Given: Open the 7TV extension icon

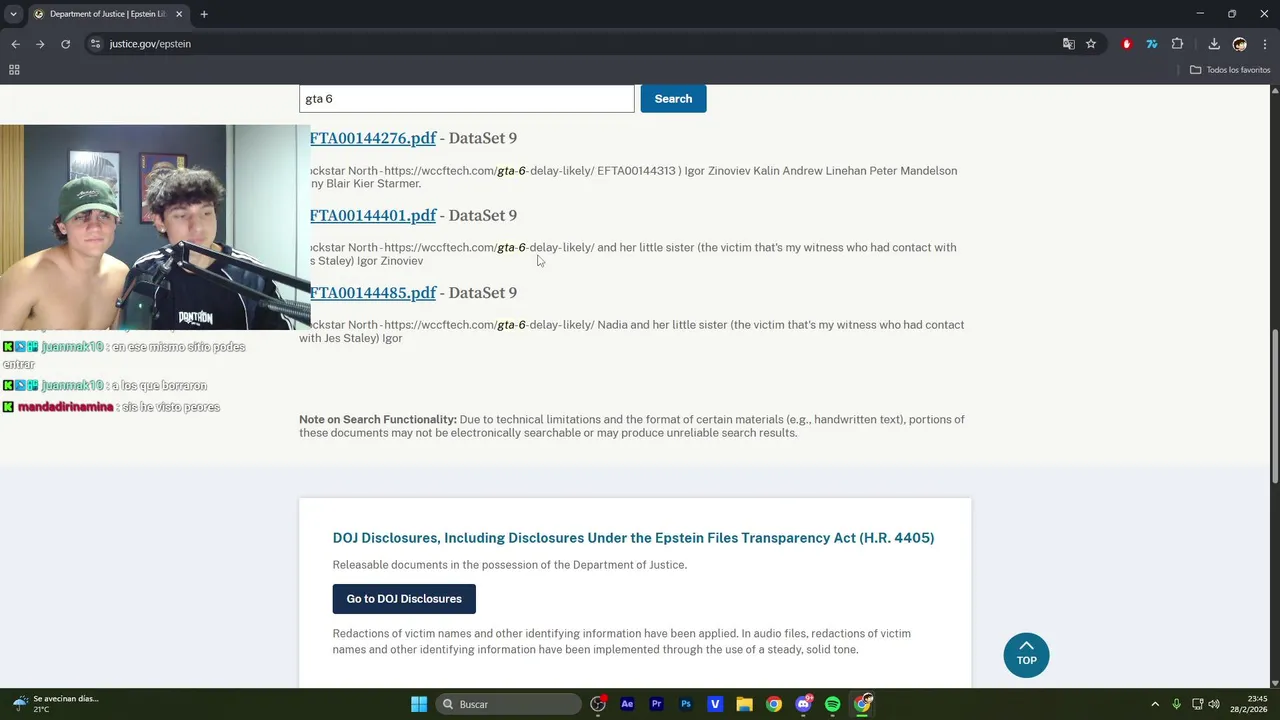Looking at the screenshot, I should pos(1152,44).
